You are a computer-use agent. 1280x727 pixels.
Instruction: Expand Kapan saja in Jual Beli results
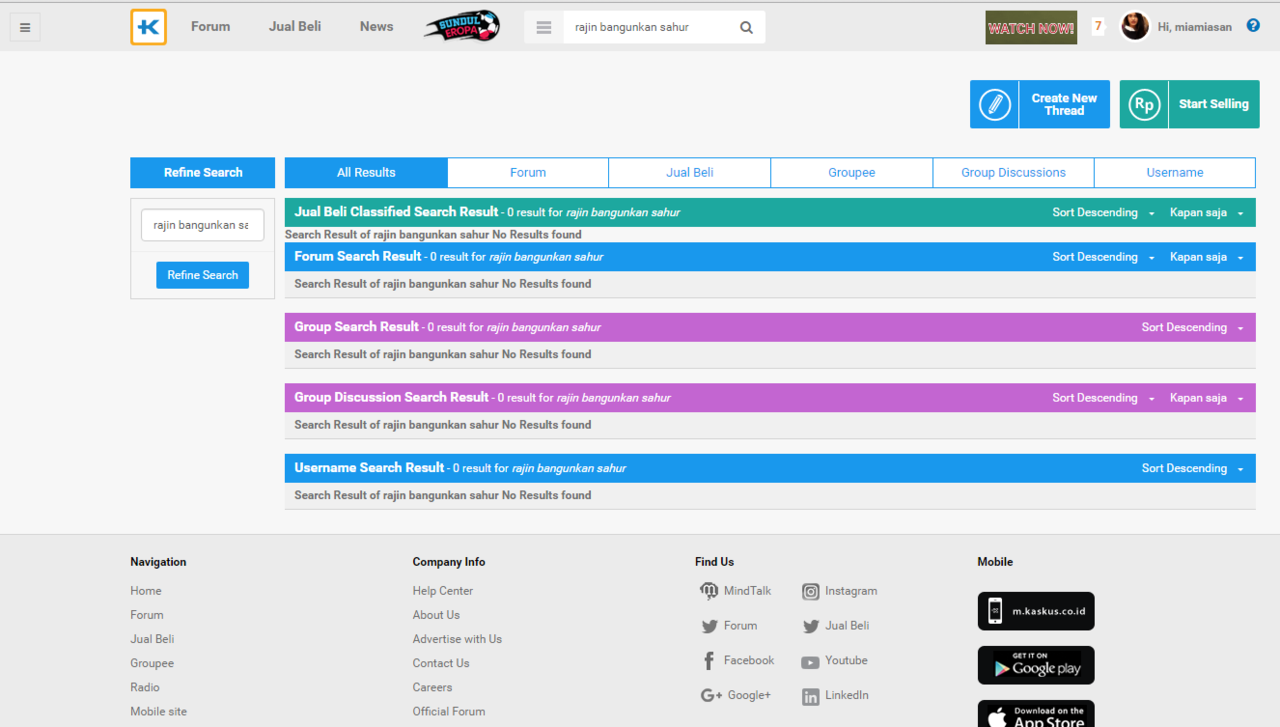click(x=1207, y=213)
